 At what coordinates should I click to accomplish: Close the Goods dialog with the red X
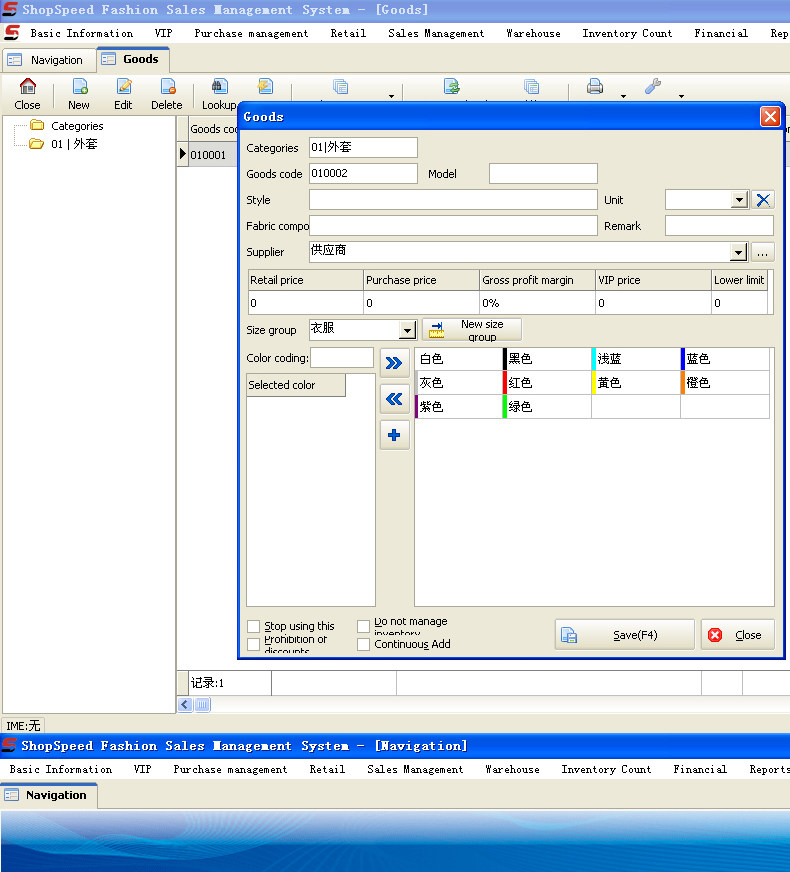click(770, 117)
